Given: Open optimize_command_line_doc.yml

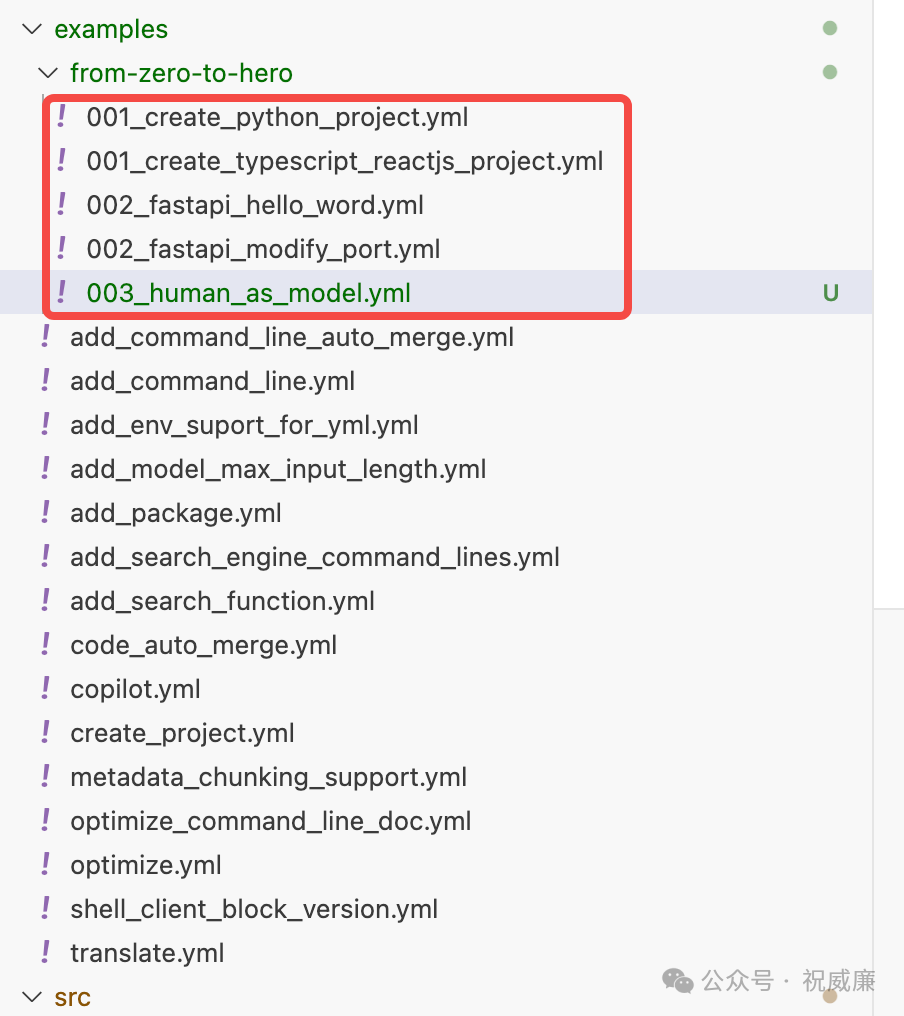Looking at the screenshot, I should point(270,822).
